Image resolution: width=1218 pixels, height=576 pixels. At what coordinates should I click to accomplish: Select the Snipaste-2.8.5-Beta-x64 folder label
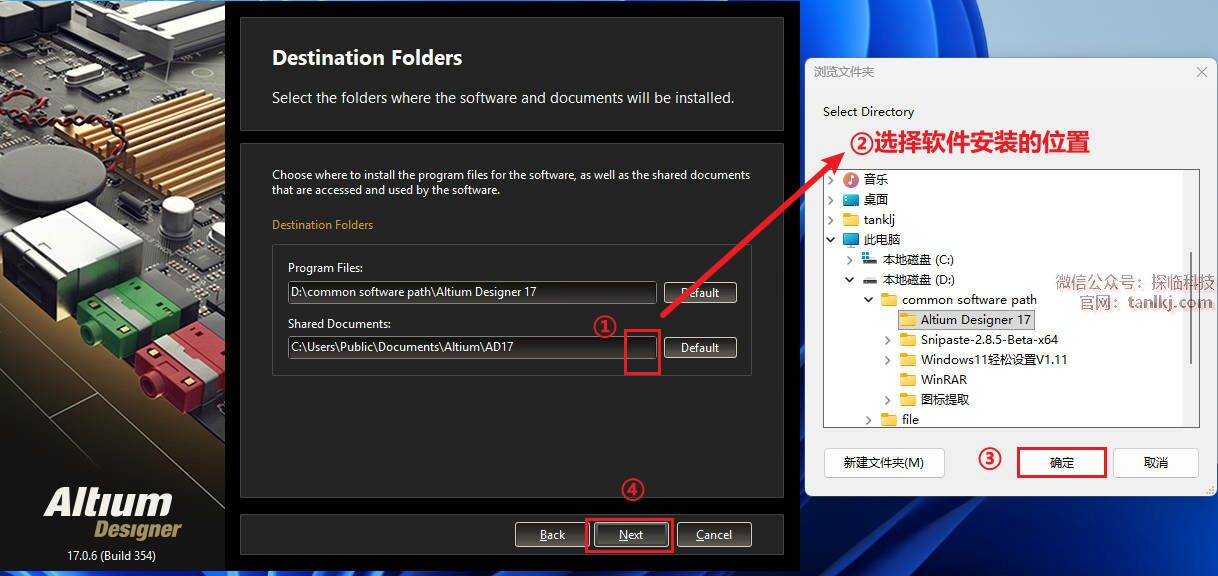pos(989,340)
